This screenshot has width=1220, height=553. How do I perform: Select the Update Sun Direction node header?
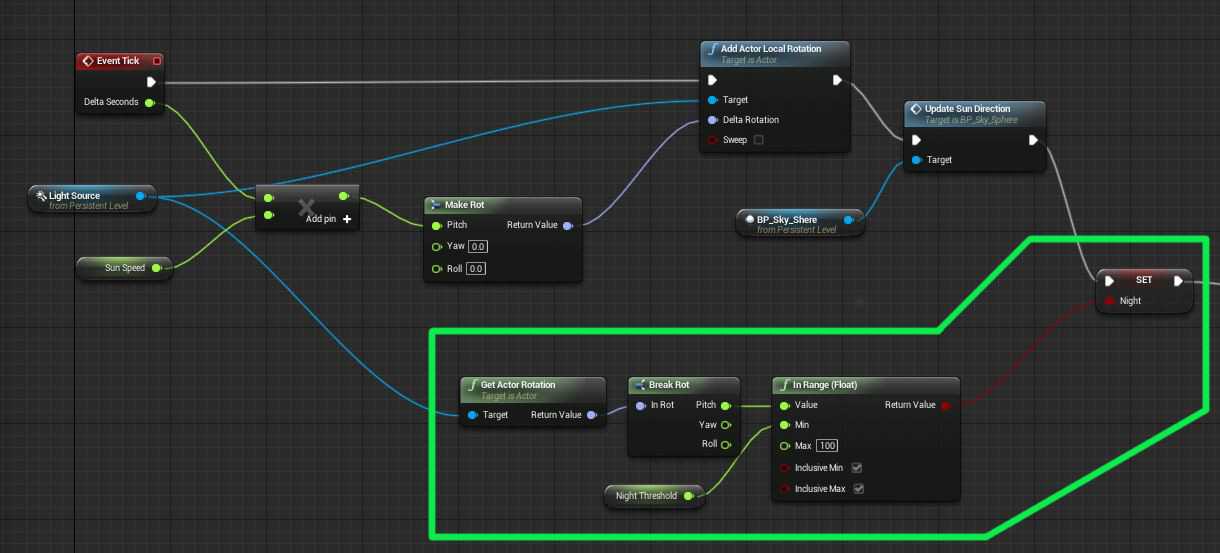[966, 112]
